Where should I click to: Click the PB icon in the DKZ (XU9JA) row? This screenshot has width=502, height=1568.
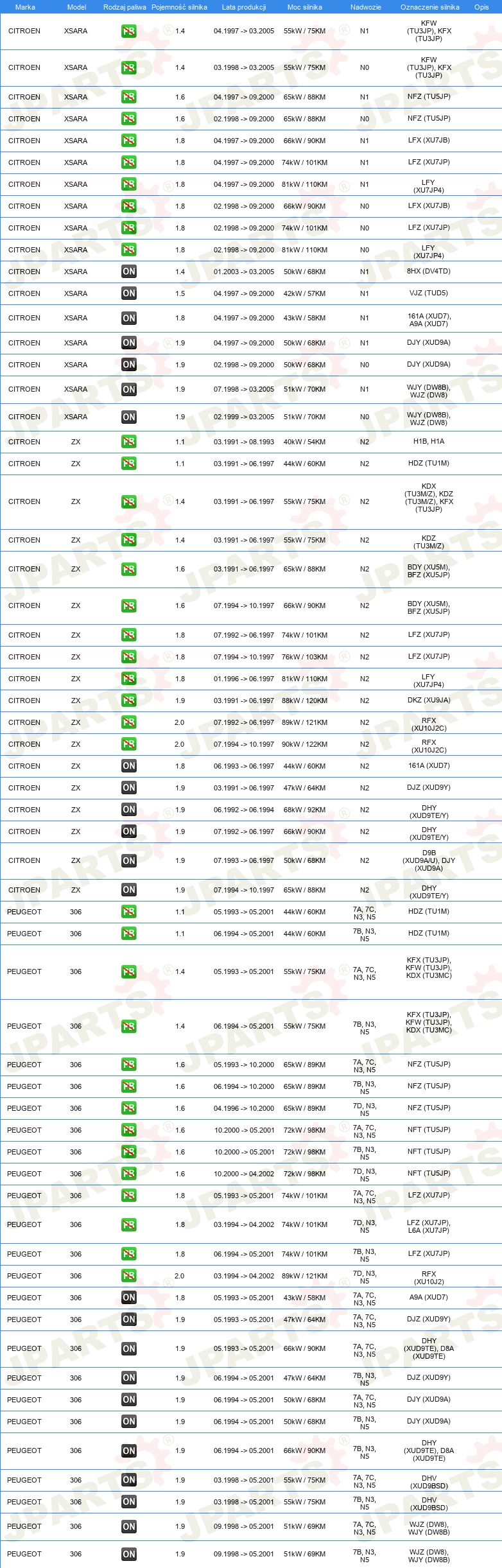point(129,701)
